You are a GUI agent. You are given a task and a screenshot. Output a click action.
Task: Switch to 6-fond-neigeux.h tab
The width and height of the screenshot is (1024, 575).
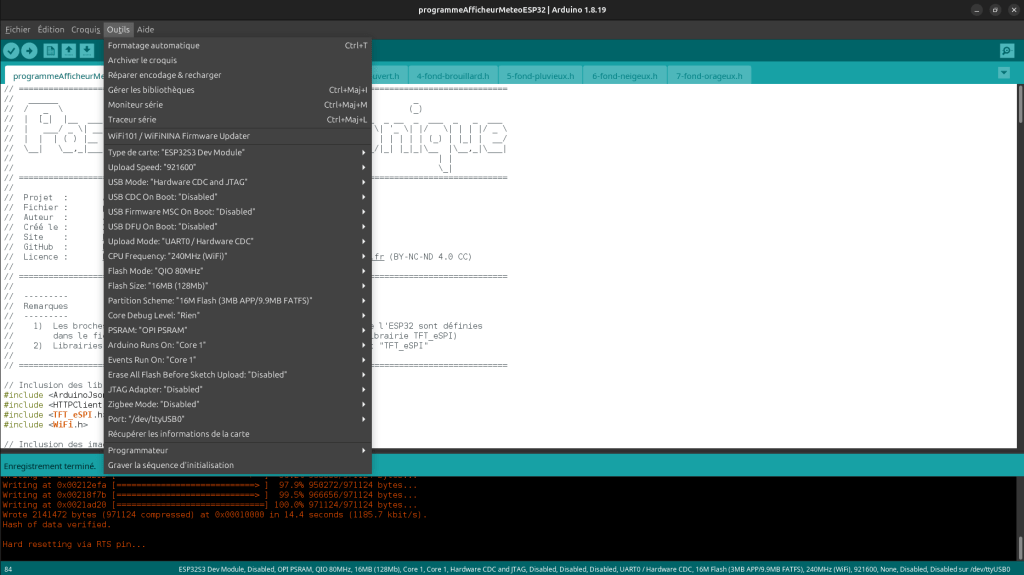click(624, 76)
